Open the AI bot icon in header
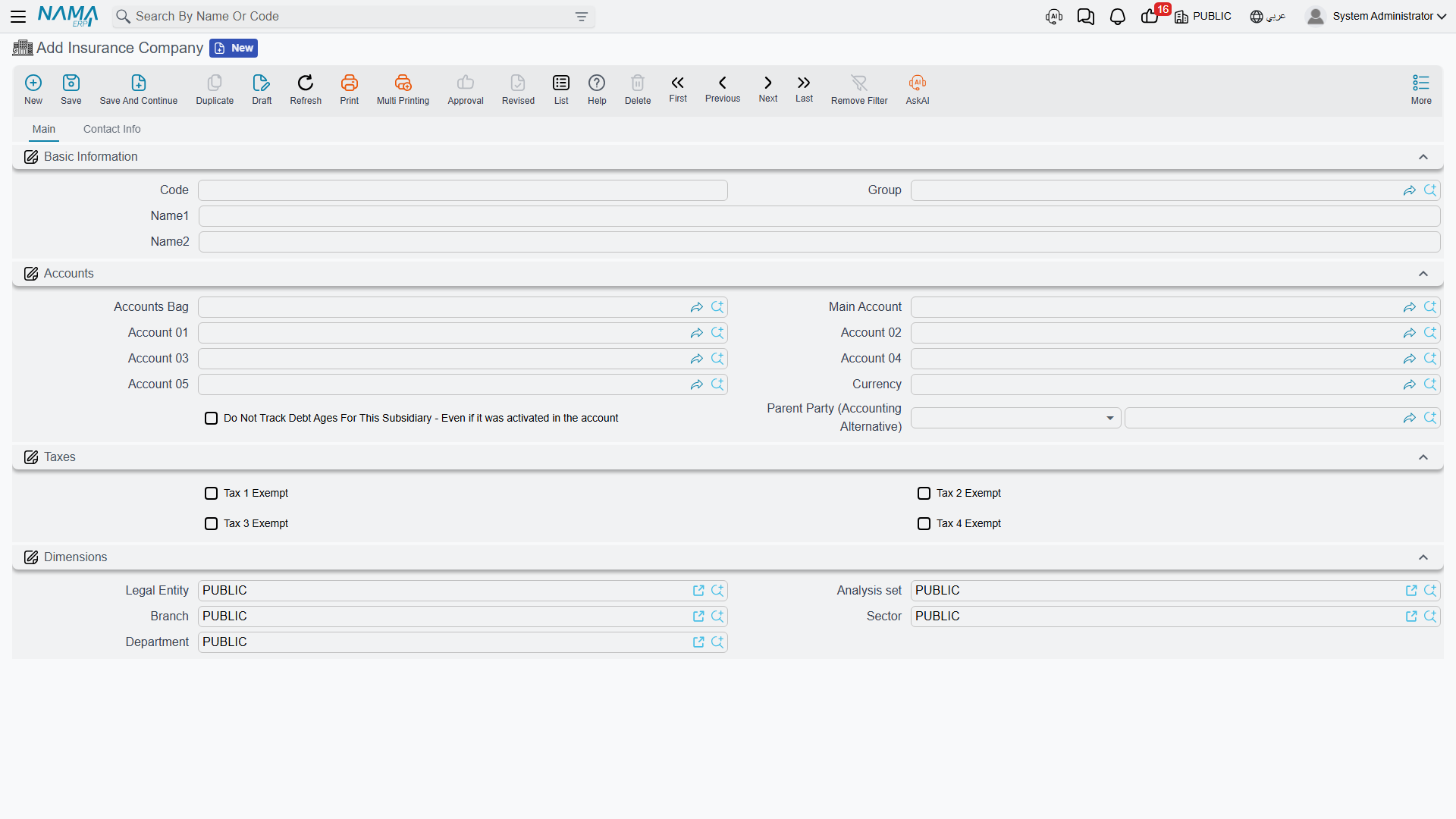 tap(1054, 17)
